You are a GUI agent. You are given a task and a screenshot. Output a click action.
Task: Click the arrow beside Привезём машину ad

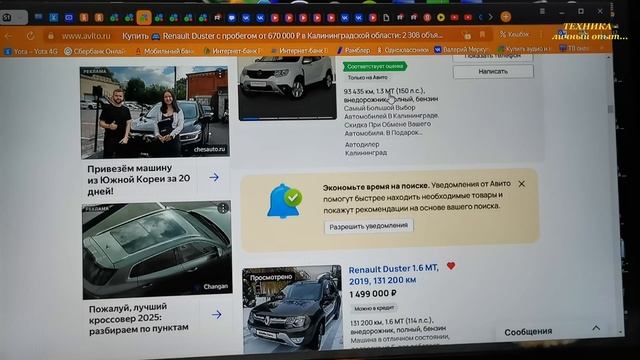point(214,177)
